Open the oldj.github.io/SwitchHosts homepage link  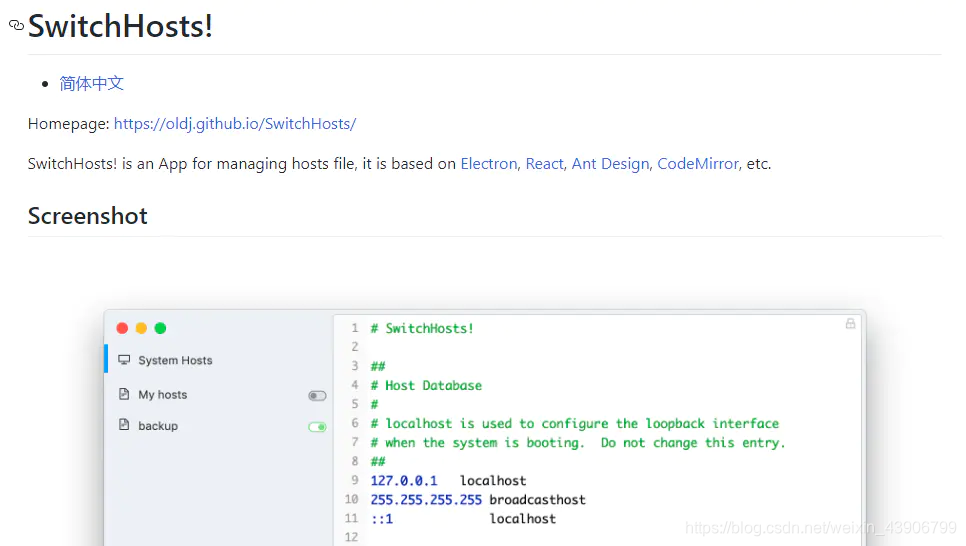(x=235, y=124)
